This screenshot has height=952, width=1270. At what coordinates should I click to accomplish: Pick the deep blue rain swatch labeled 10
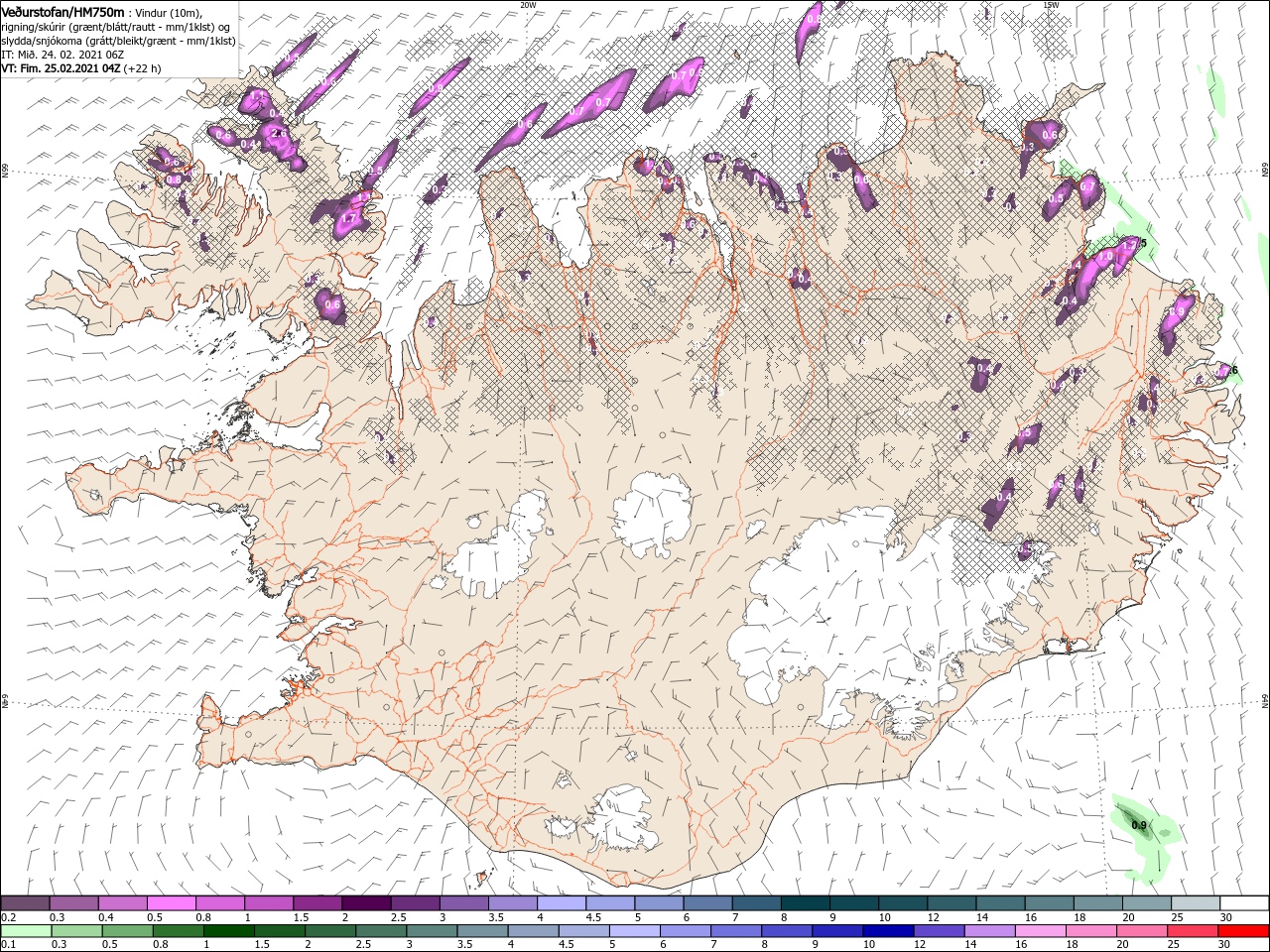[887, 931]
